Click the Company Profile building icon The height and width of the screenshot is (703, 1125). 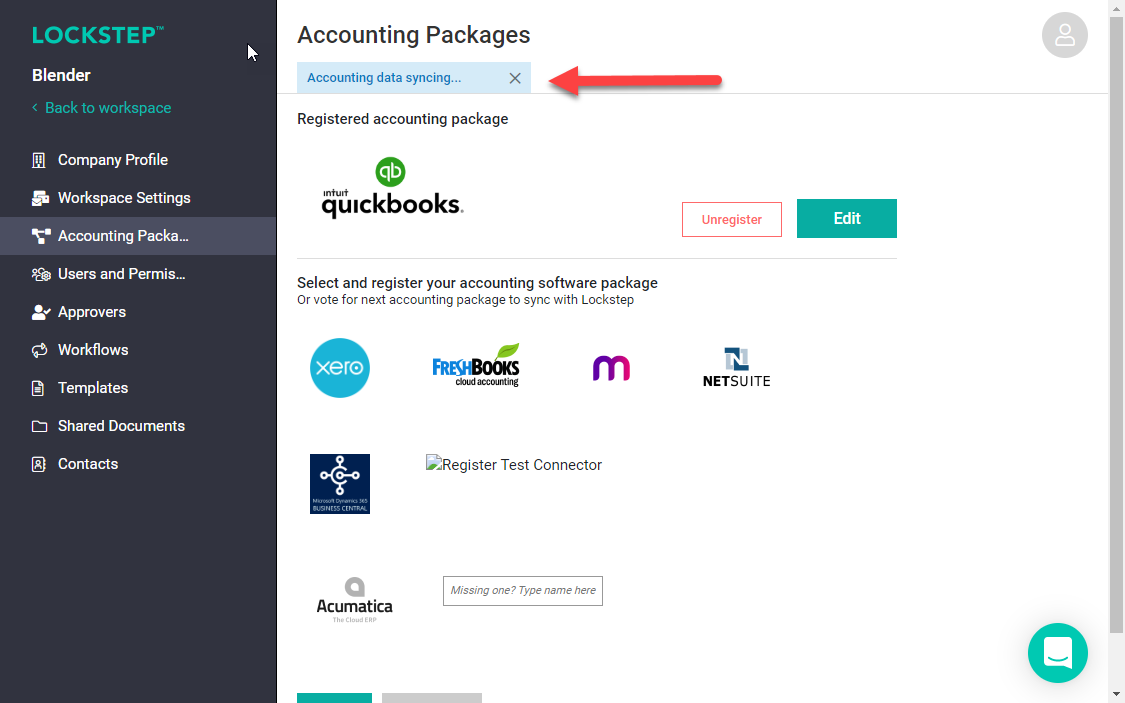click(x=39, y=160)
